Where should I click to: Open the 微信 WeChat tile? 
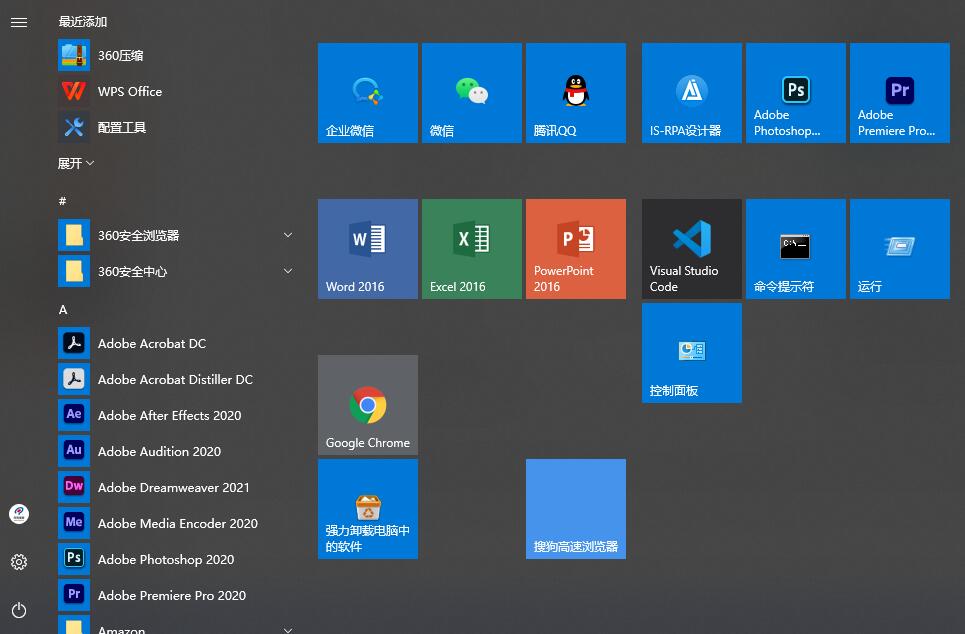[472, 93]
